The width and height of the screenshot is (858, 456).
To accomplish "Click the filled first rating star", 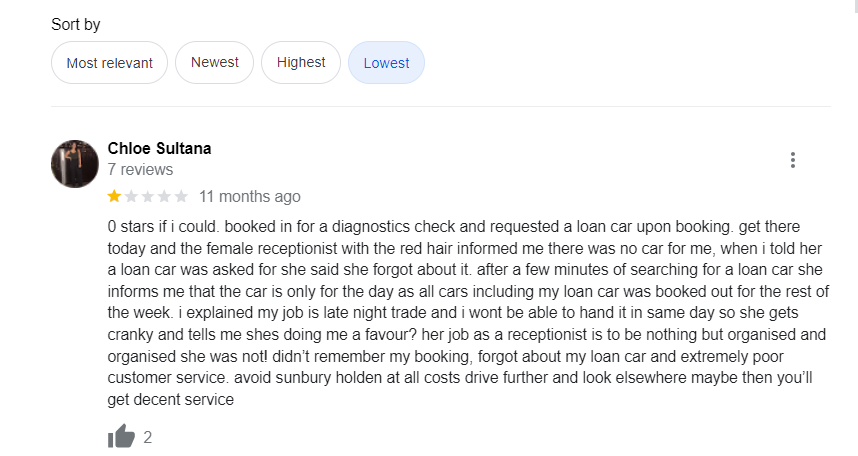I will pos(114,196).
